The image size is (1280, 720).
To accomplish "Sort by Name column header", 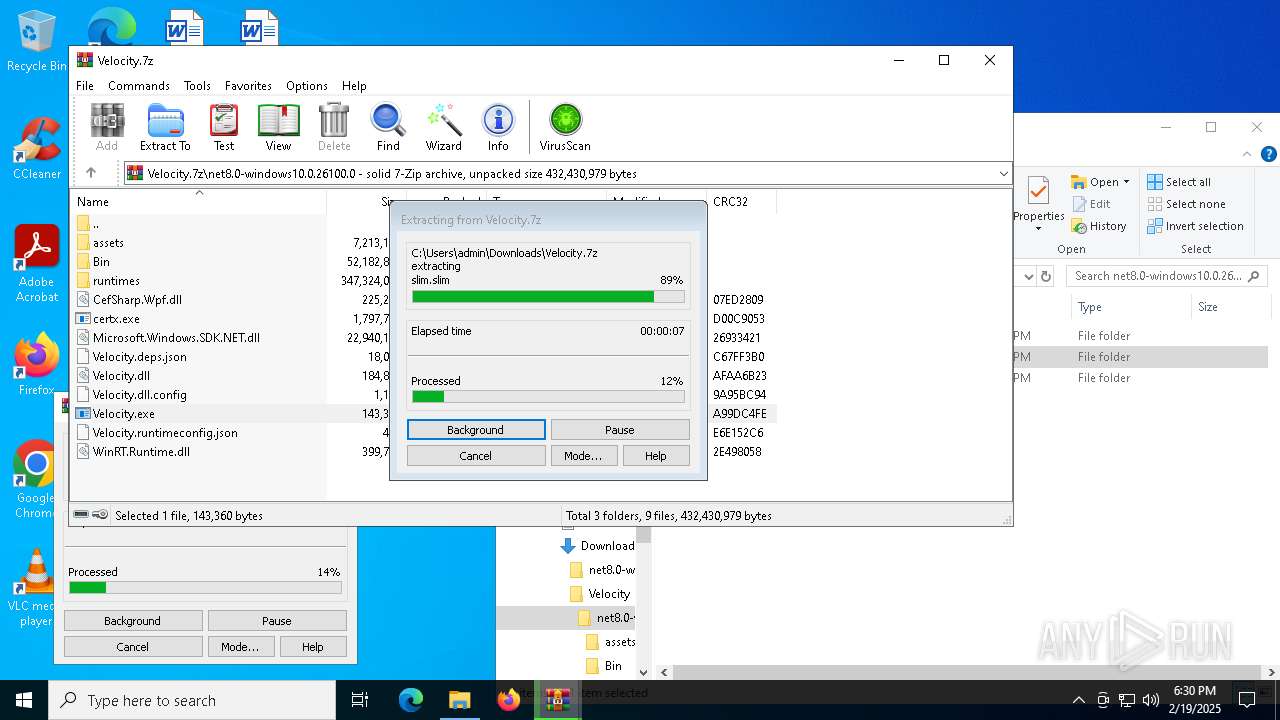I will [x=198, y=201].
